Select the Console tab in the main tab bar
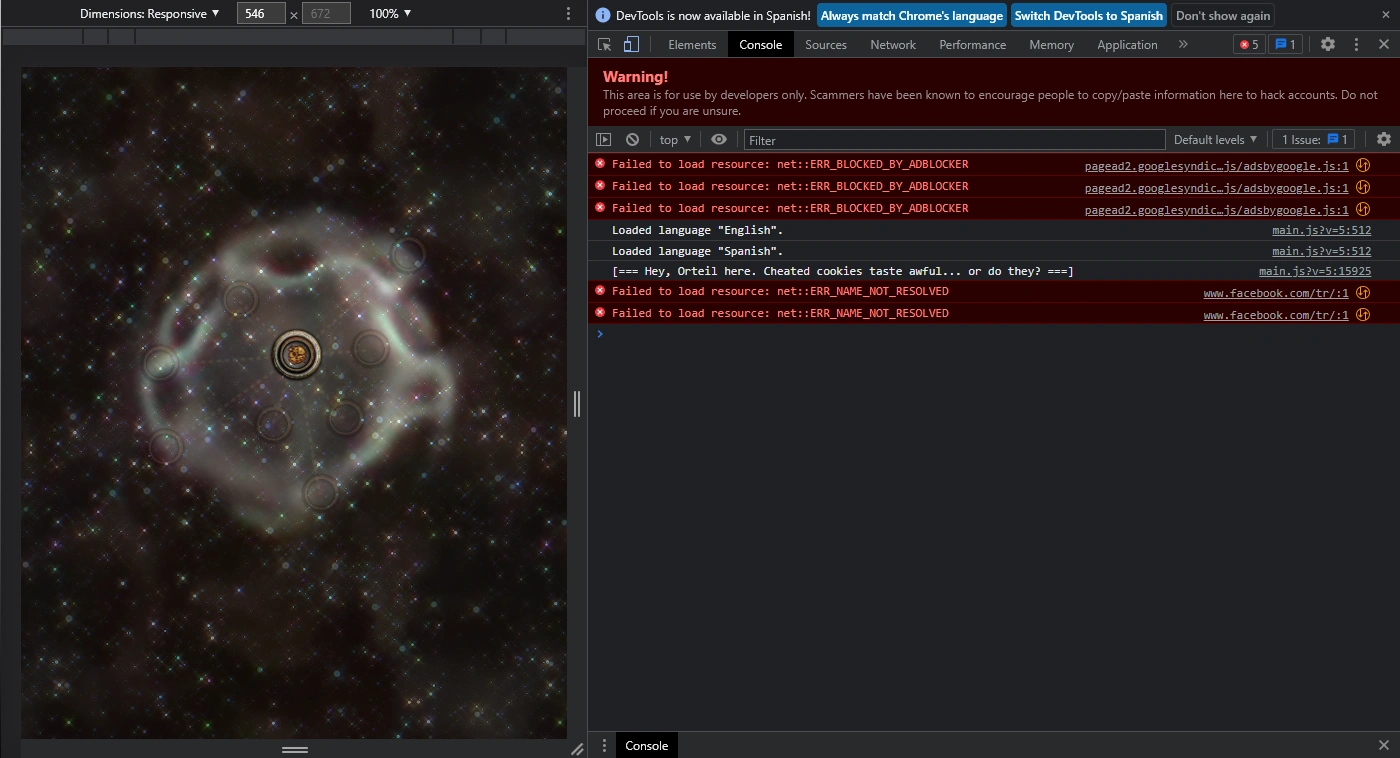Image resolution: width=1400 pixels, height=758 pixels. point(761,44)
